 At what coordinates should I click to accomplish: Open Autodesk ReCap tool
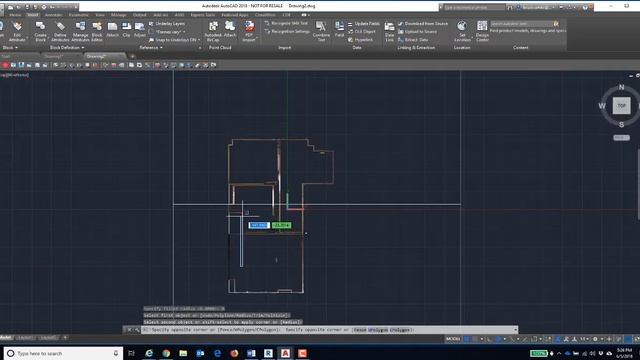[213, 31]
